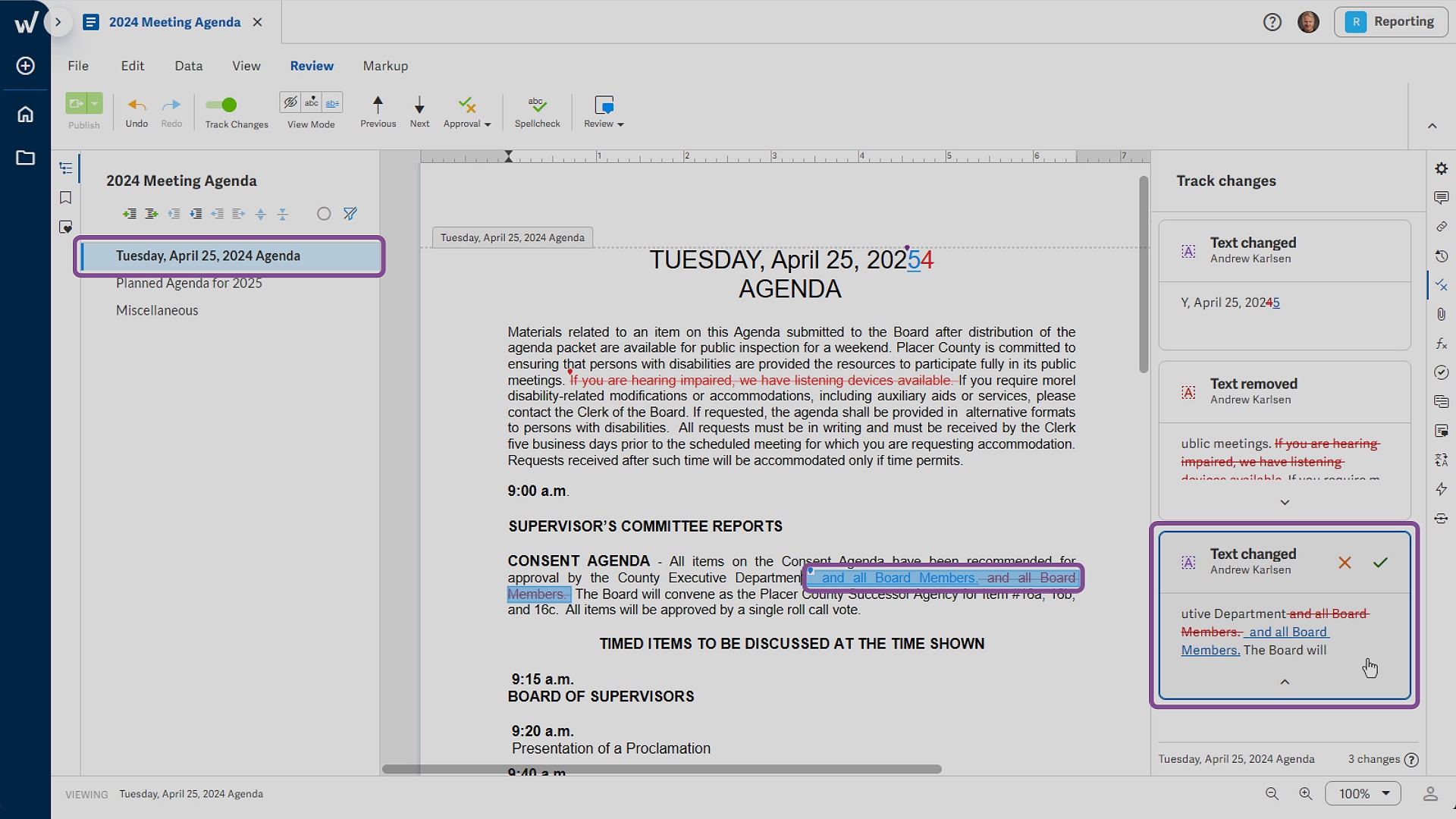Open the Create new plus icon
1456x819 pixels.
[x=25, y=66]
